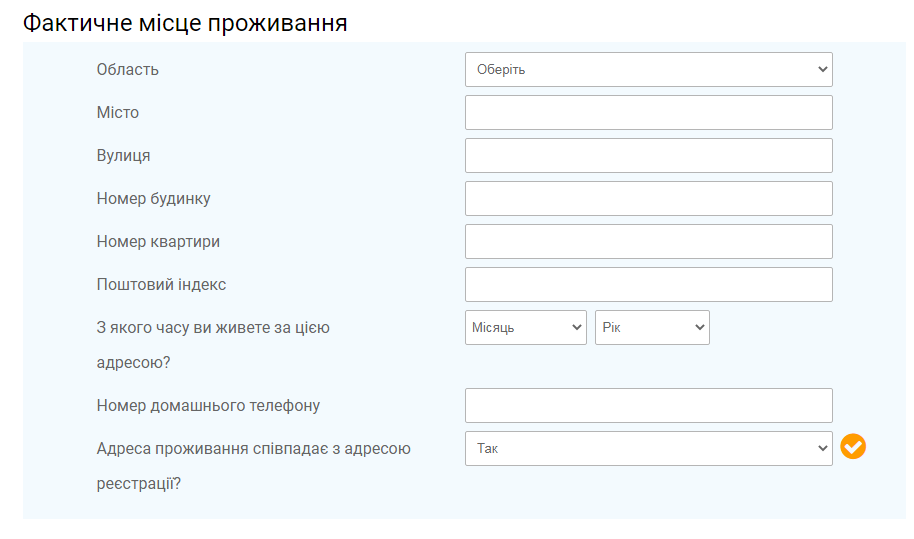Click the Область label text

coord(128,69)
